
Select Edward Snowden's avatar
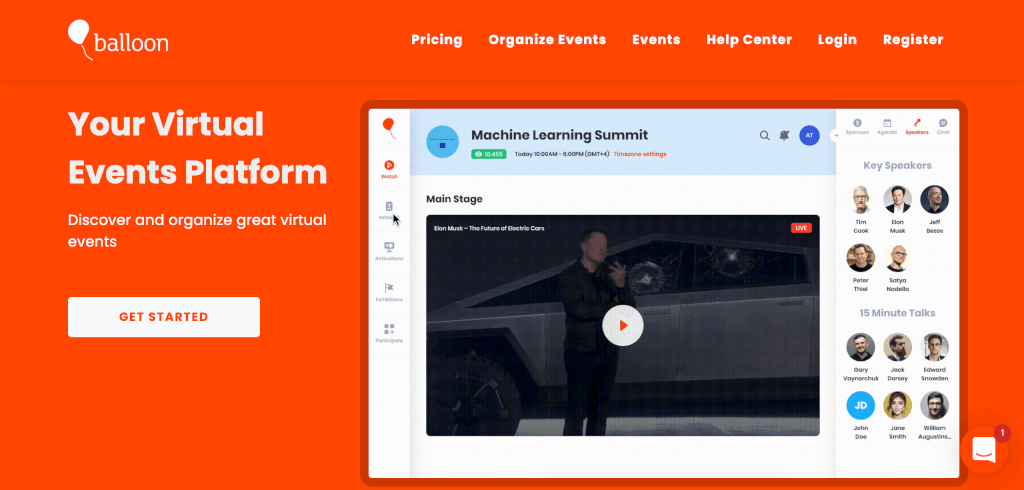(935, 347)
